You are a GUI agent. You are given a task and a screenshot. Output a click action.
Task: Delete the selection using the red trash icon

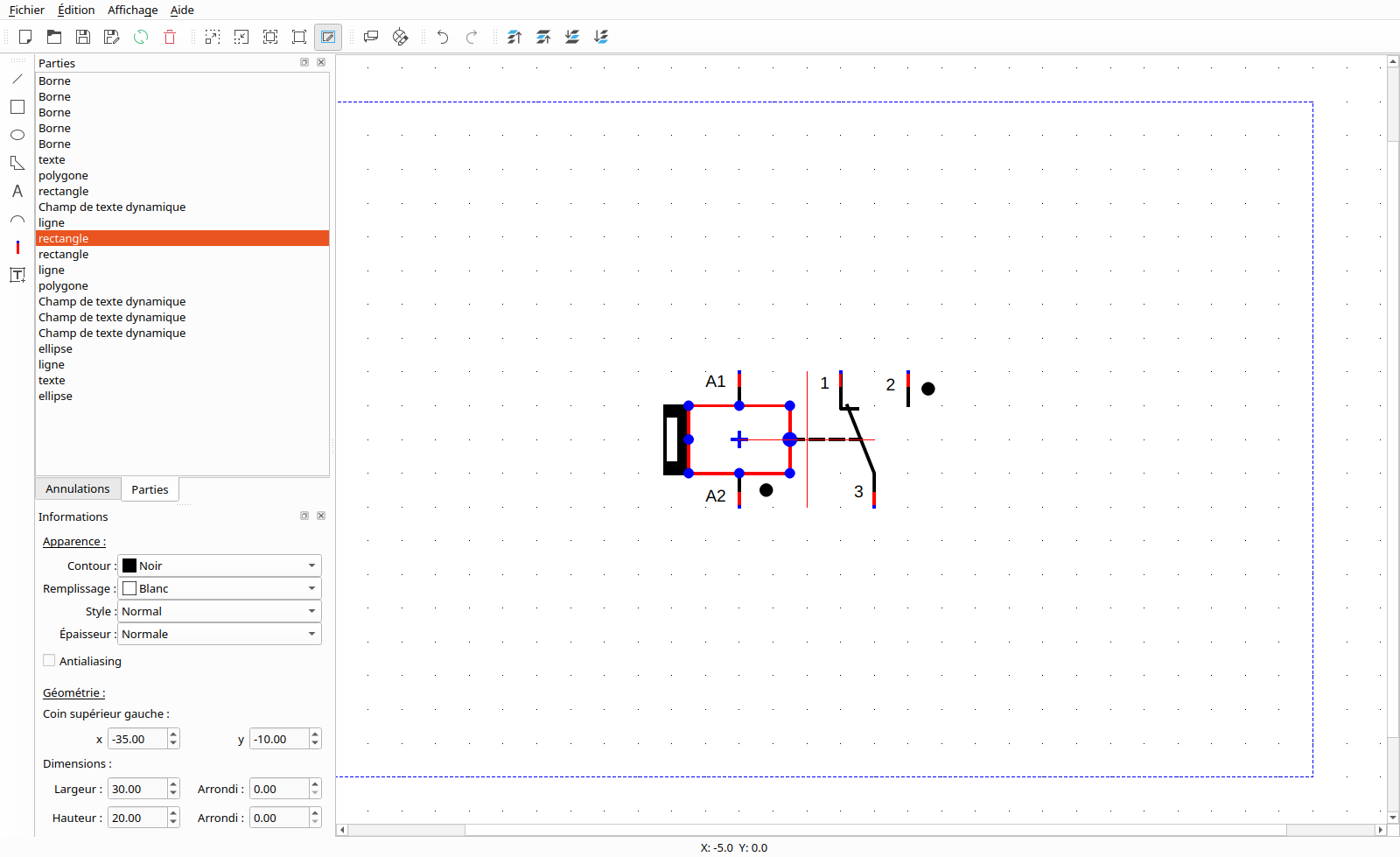coord(170,37)
